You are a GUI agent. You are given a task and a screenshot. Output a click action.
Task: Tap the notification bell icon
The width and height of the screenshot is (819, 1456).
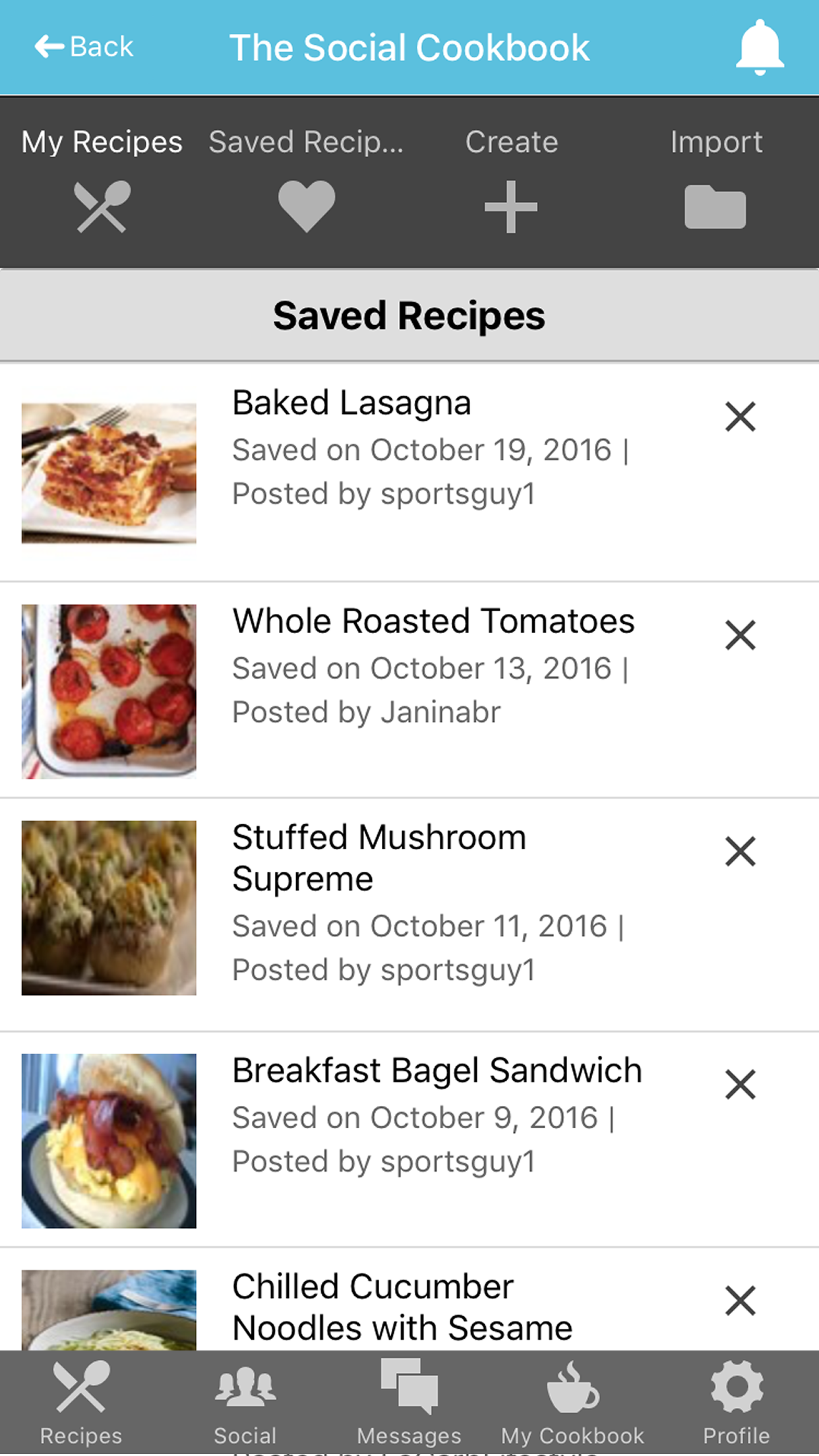760,47
